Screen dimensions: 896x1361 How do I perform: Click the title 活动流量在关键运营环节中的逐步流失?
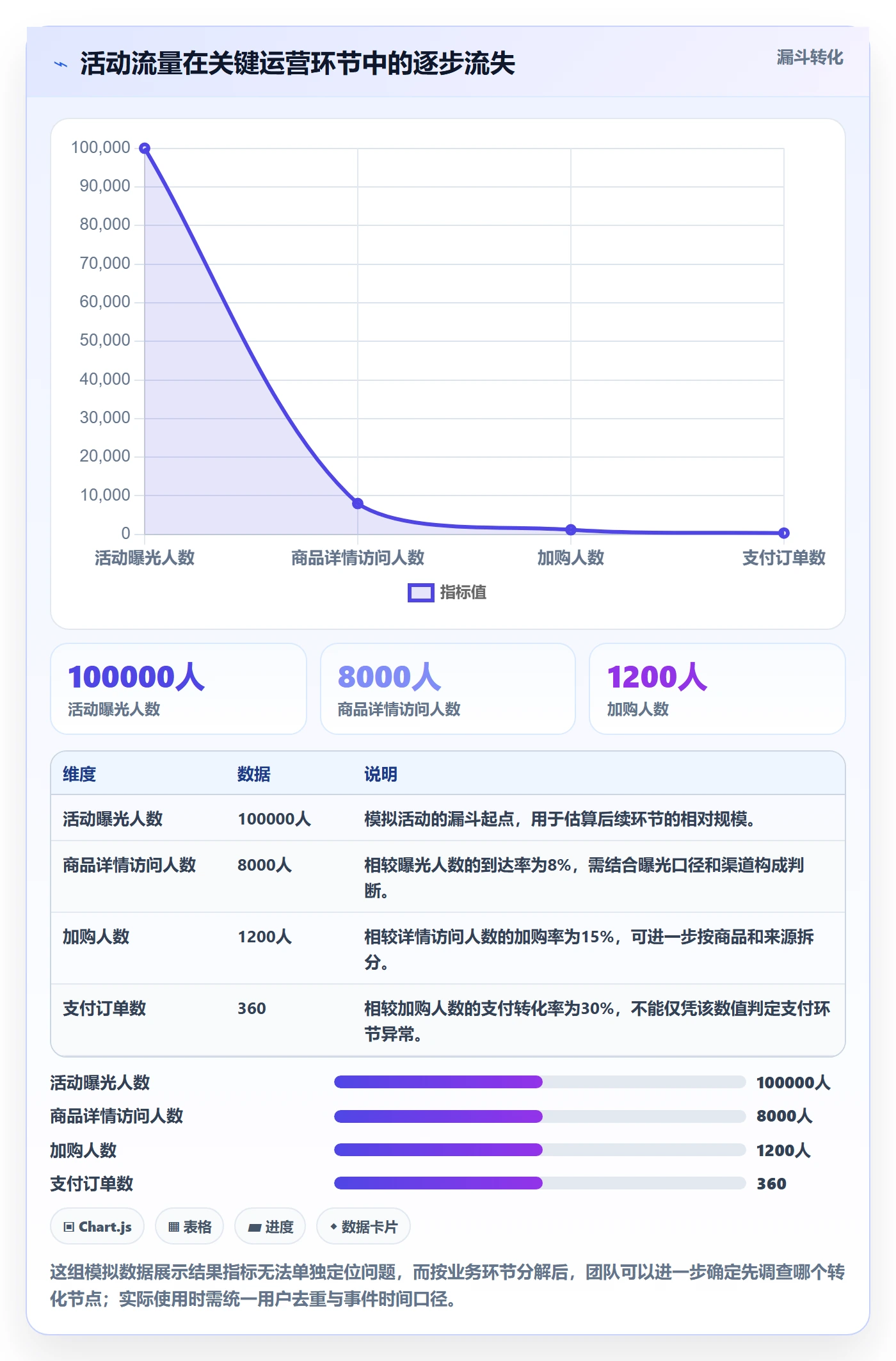click(298, 63)
